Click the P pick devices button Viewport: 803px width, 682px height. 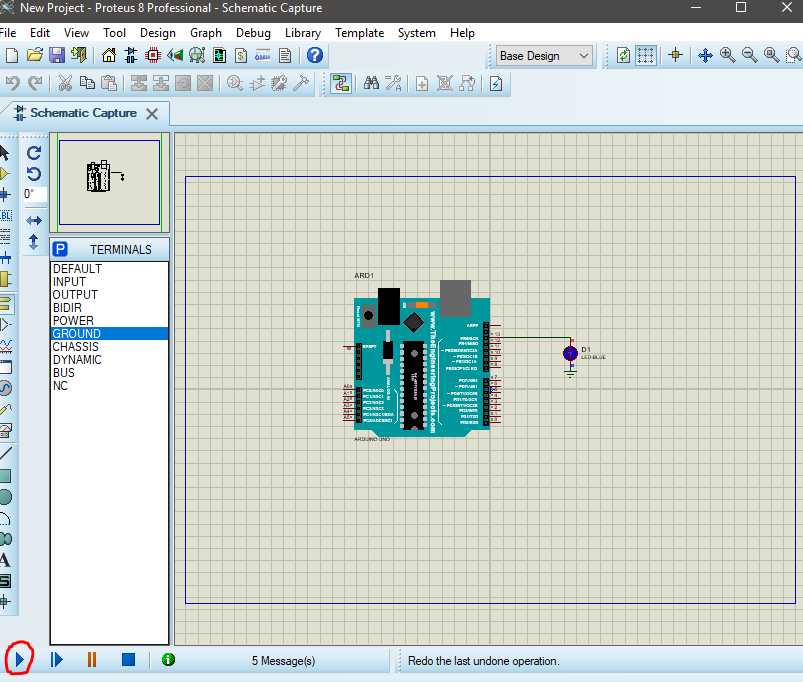coord(60,249)
